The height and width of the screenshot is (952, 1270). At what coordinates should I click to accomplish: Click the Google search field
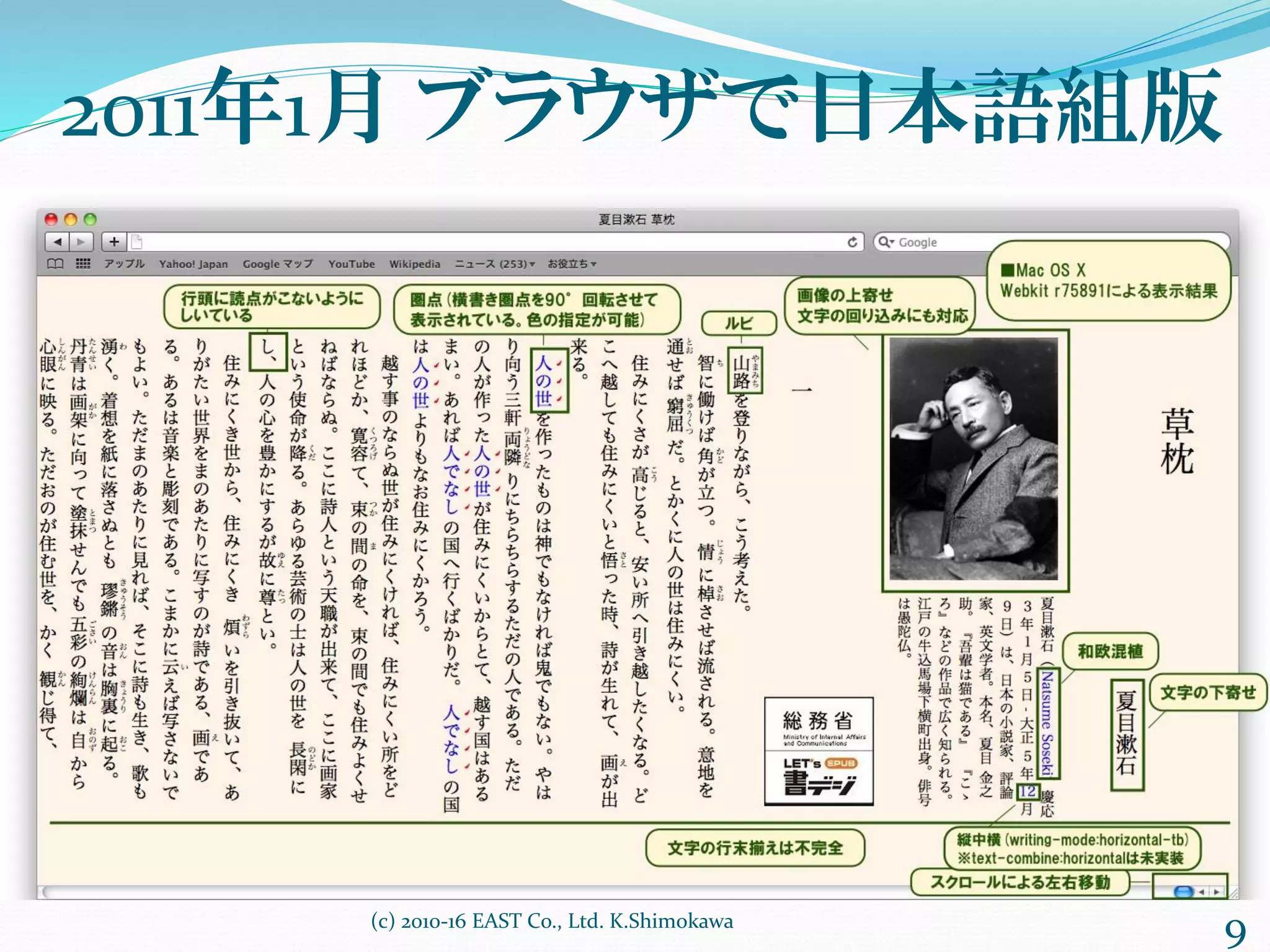1051,242
